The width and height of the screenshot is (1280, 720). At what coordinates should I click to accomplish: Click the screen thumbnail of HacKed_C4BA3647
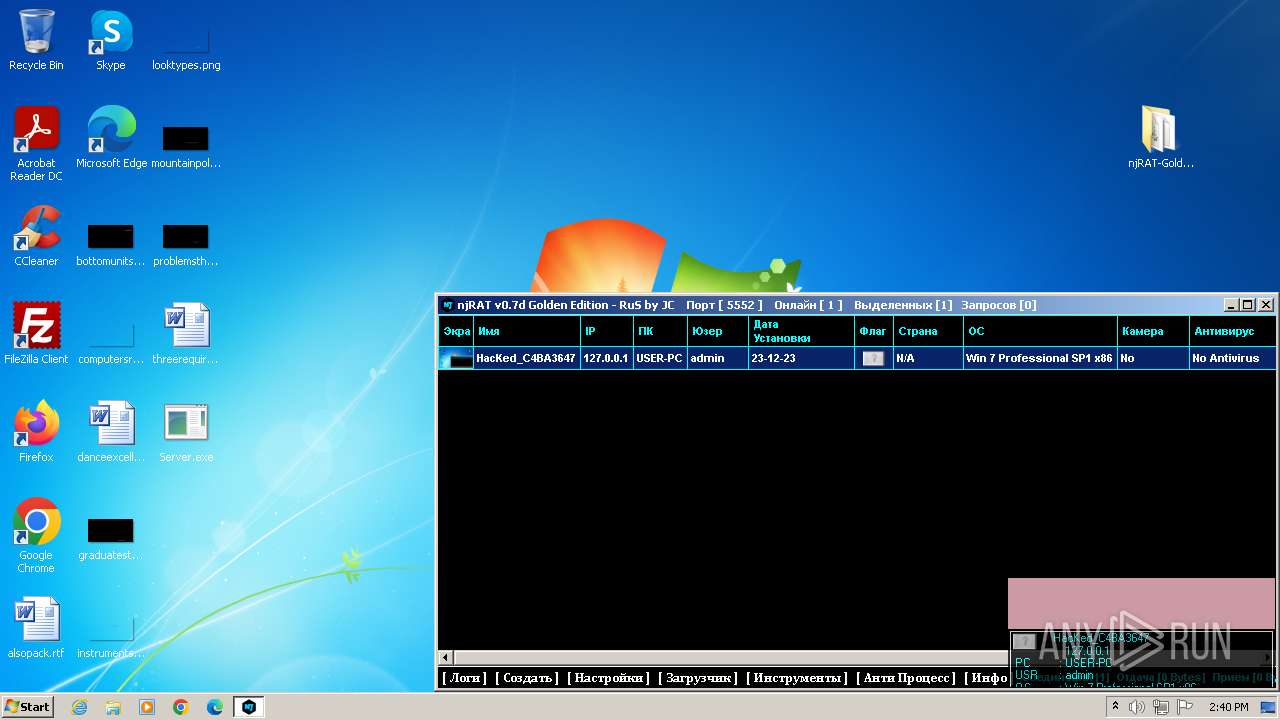click(x=457, y=358)
